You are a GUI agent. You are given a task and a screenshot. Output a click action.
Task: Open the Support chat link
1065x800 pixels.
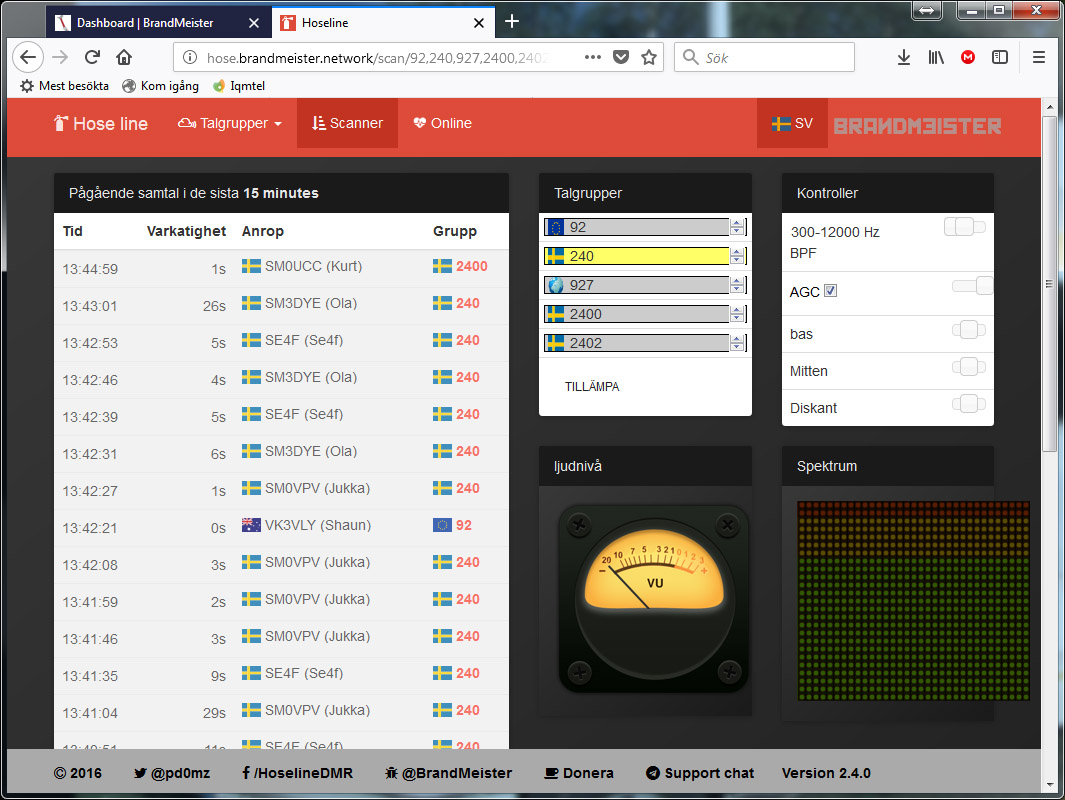pyautogui.click(x=699, y=773)
